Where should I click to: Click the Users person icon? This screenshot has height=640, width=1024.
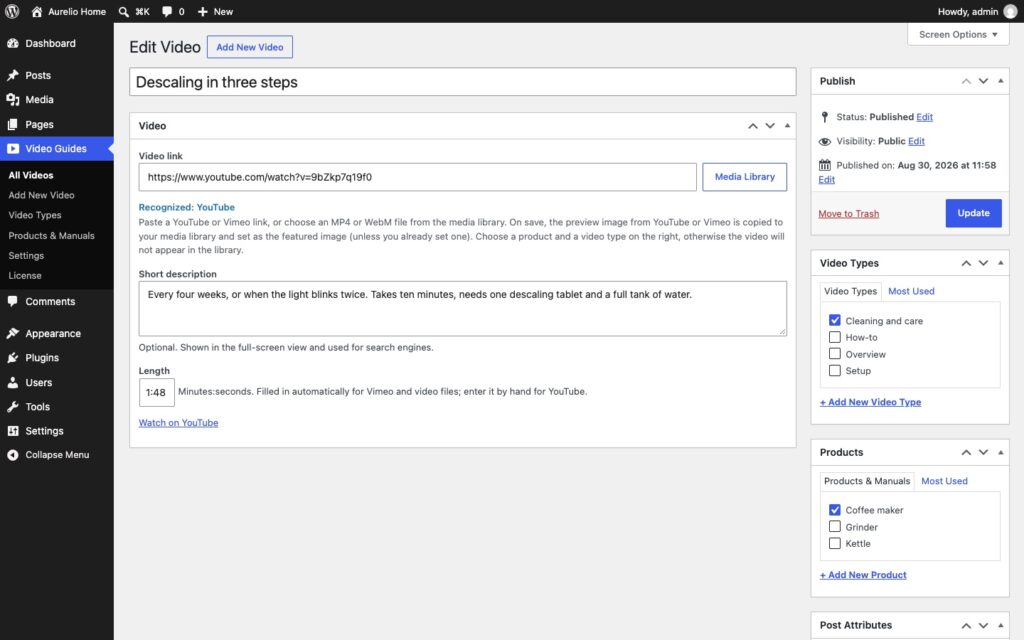tap(13, 382)
